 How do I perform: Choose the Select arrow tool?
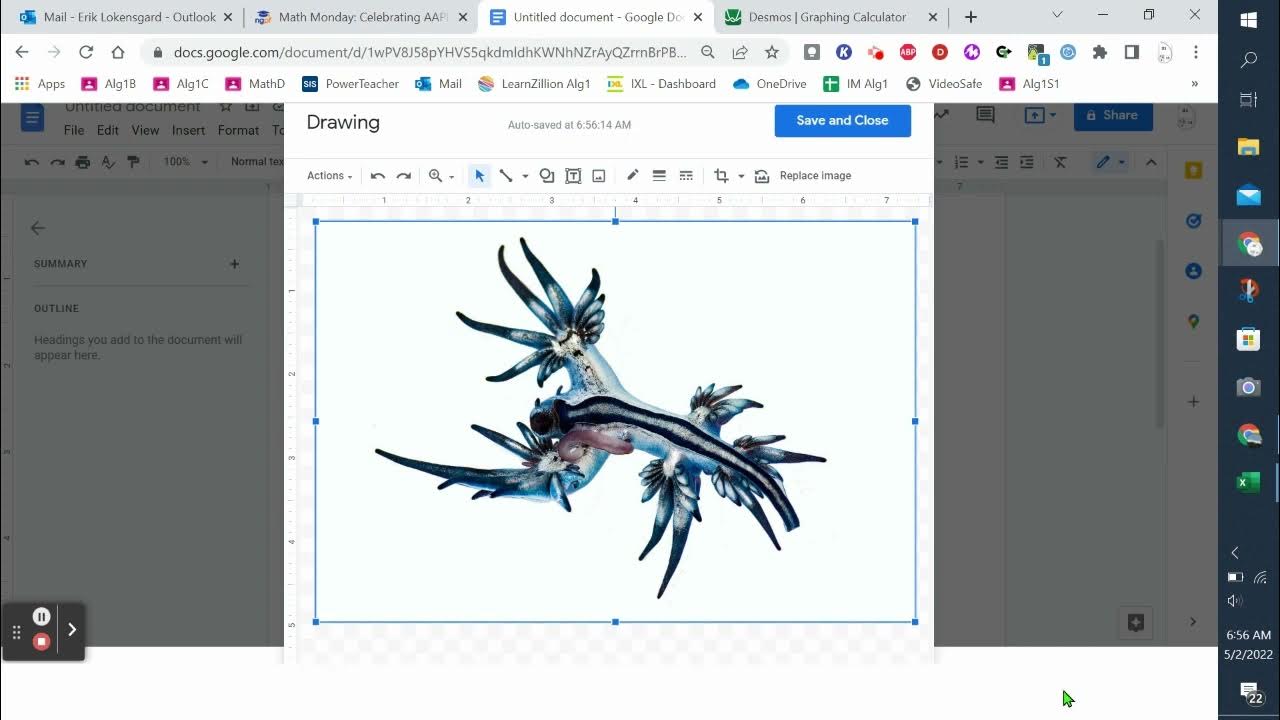479,176
